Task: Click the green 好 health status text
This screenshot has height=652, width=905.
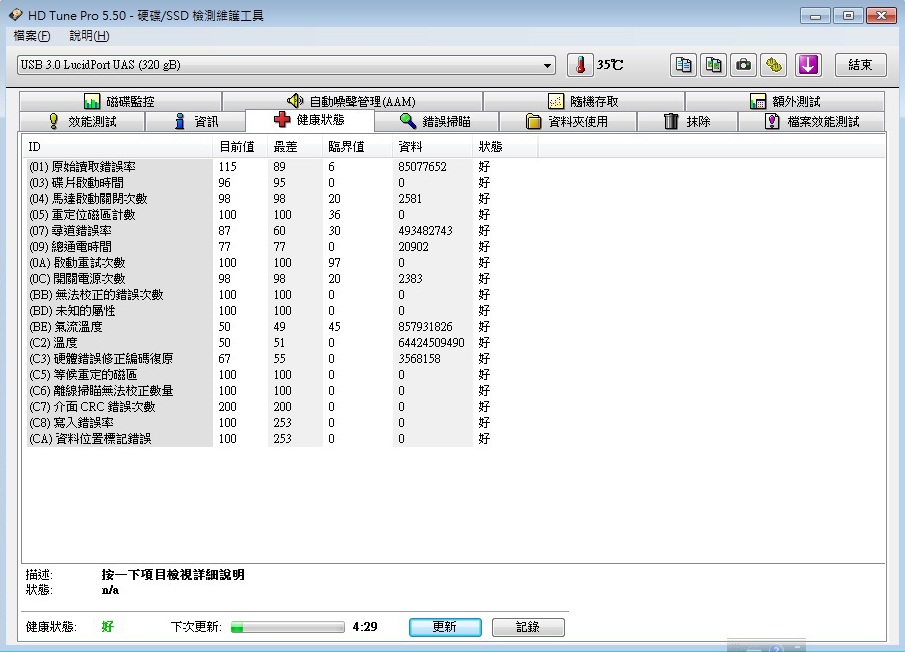Action: (107, 627)
